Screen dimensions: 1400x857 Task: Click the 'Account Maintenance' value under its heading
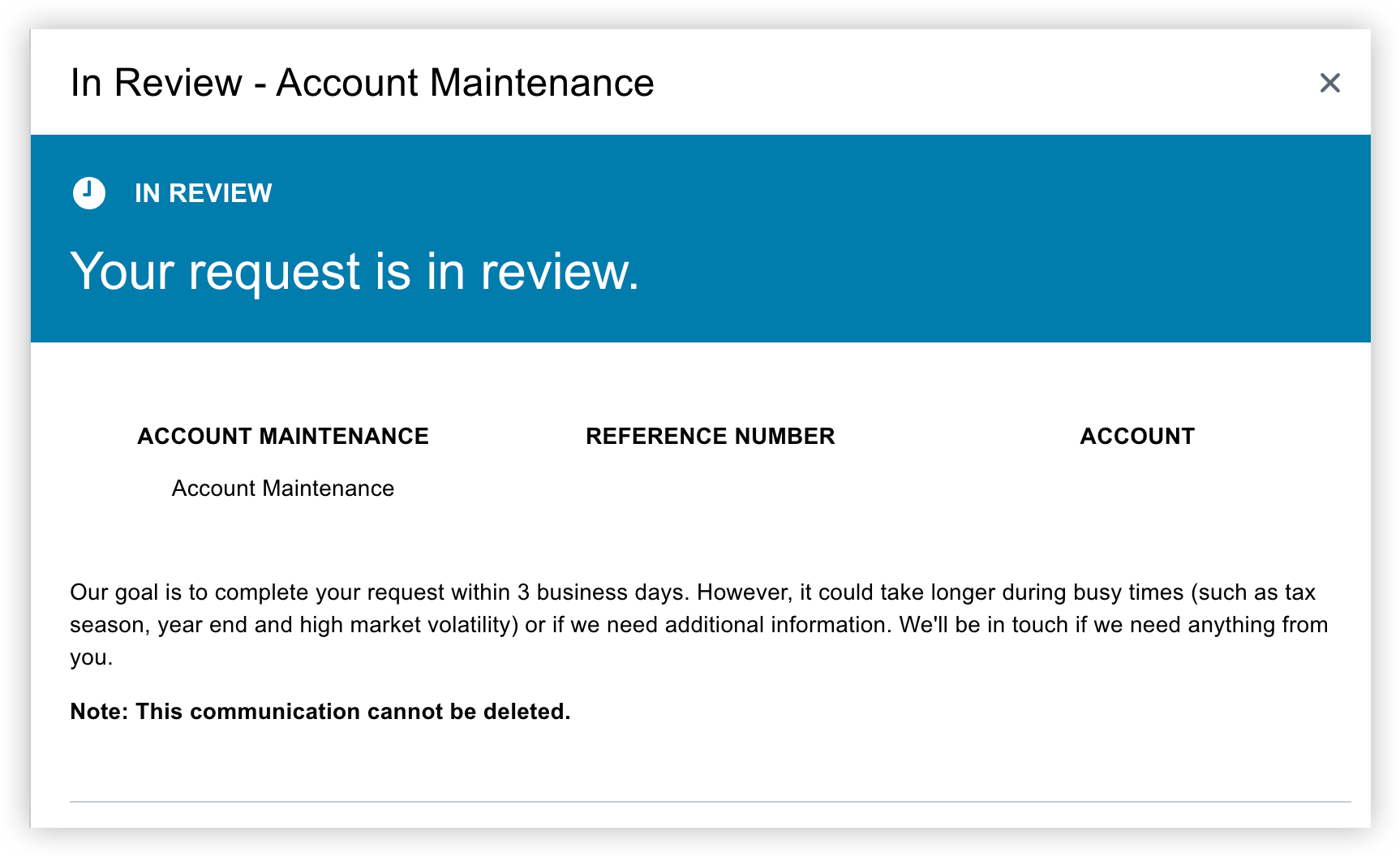click(283, 488)
